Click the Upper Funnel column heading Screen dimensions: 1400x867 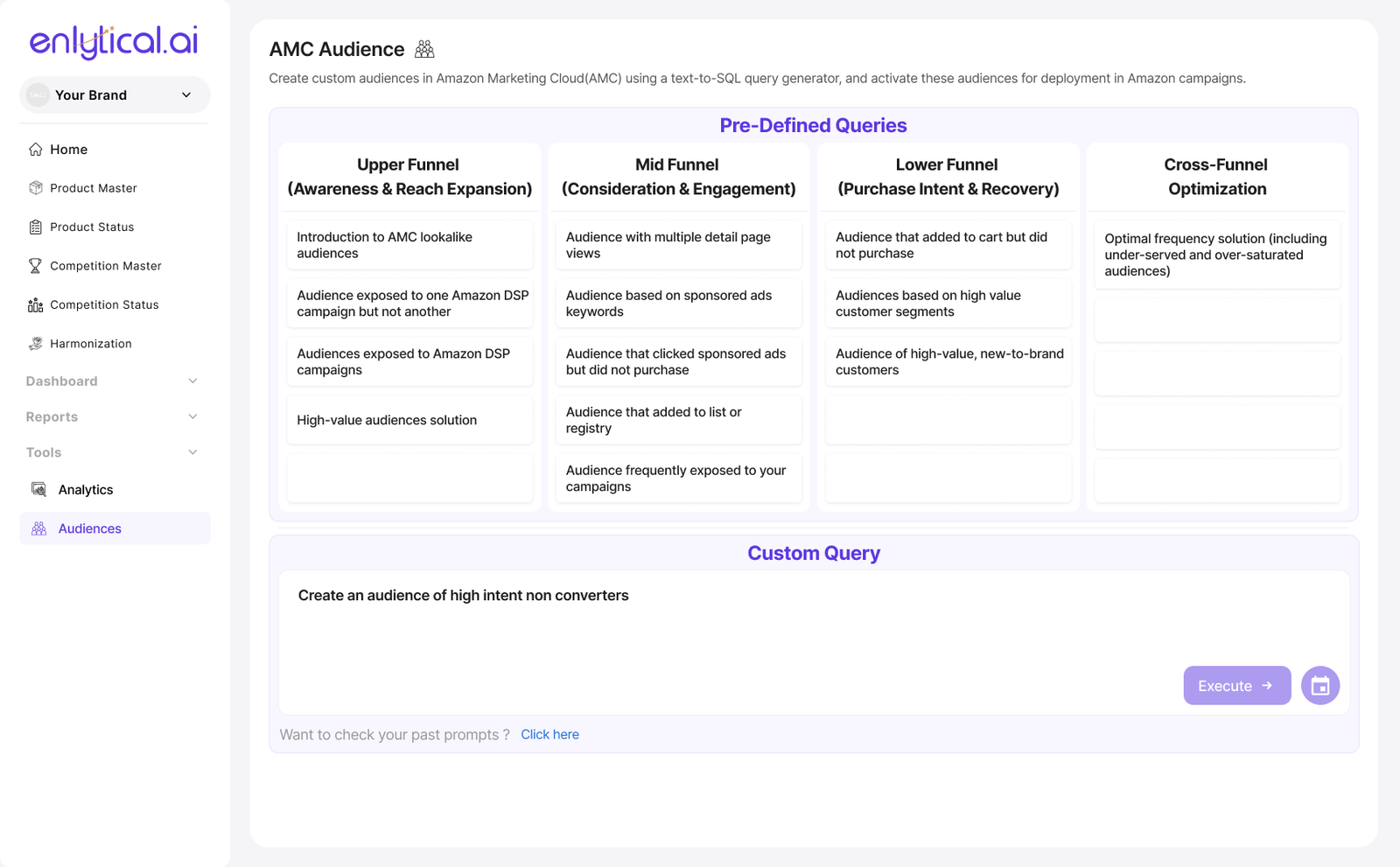click(409, 177)
